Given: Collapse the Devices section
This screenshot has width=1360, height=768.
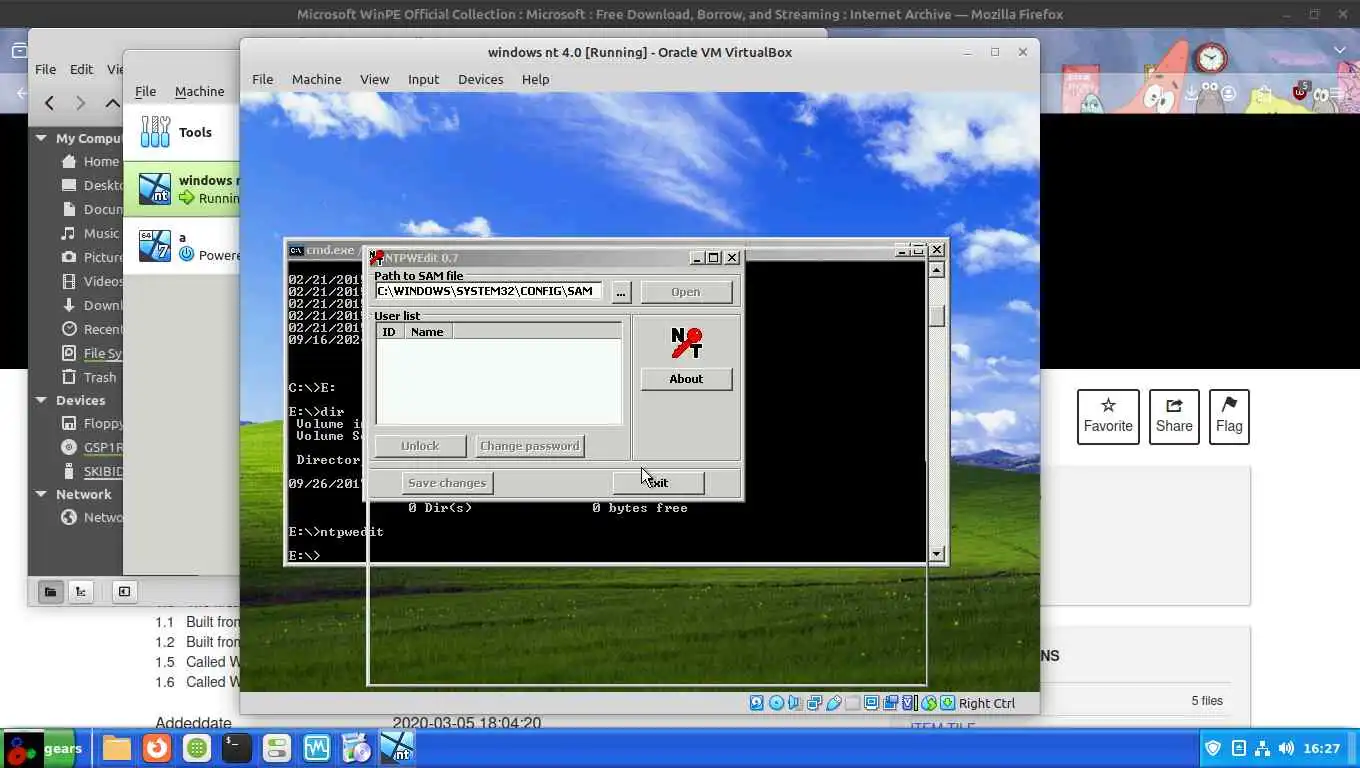Looking at the screenshot, I should point(41,400).
